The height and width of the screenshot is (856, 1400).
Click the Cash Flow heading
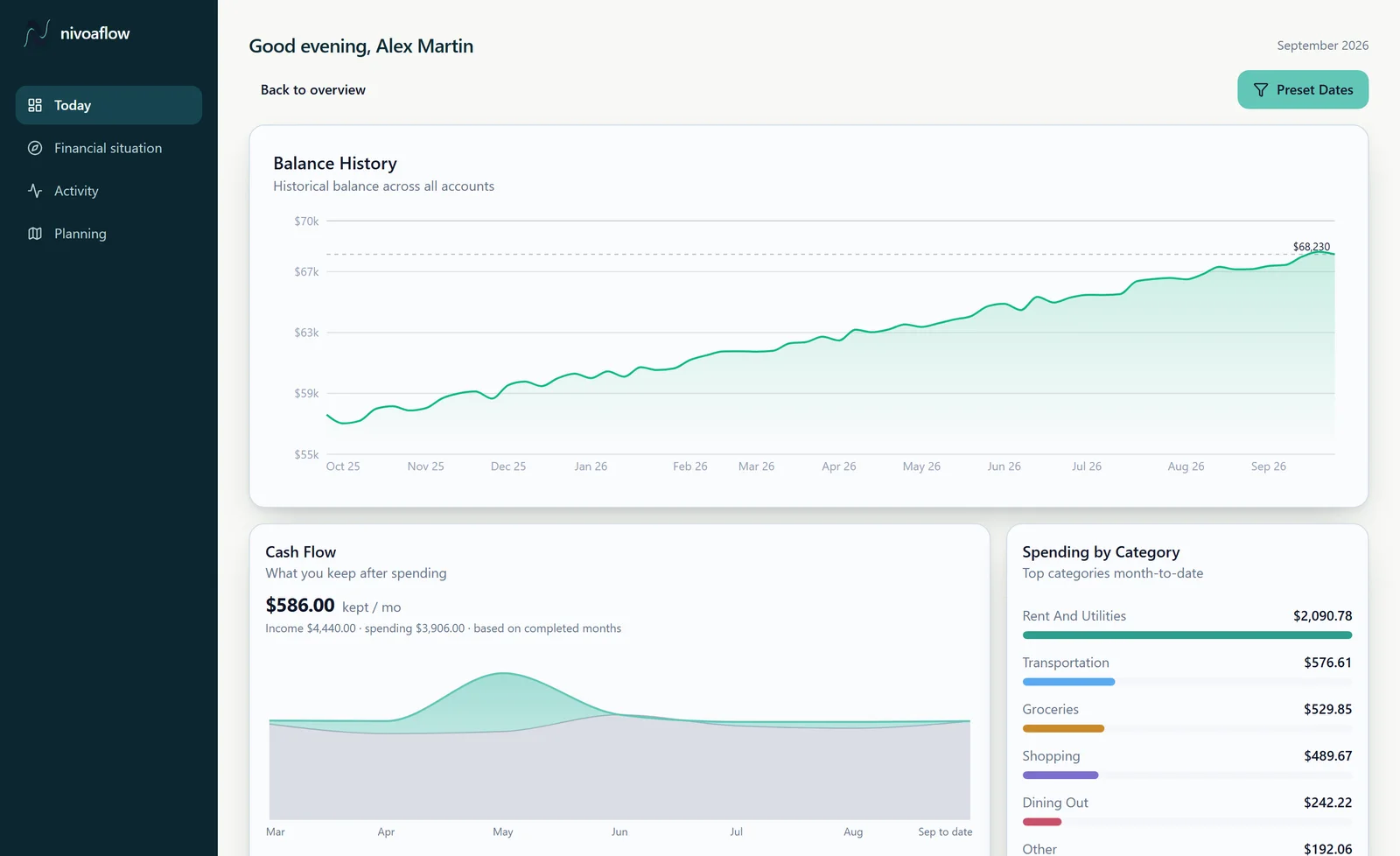(300, 552)
